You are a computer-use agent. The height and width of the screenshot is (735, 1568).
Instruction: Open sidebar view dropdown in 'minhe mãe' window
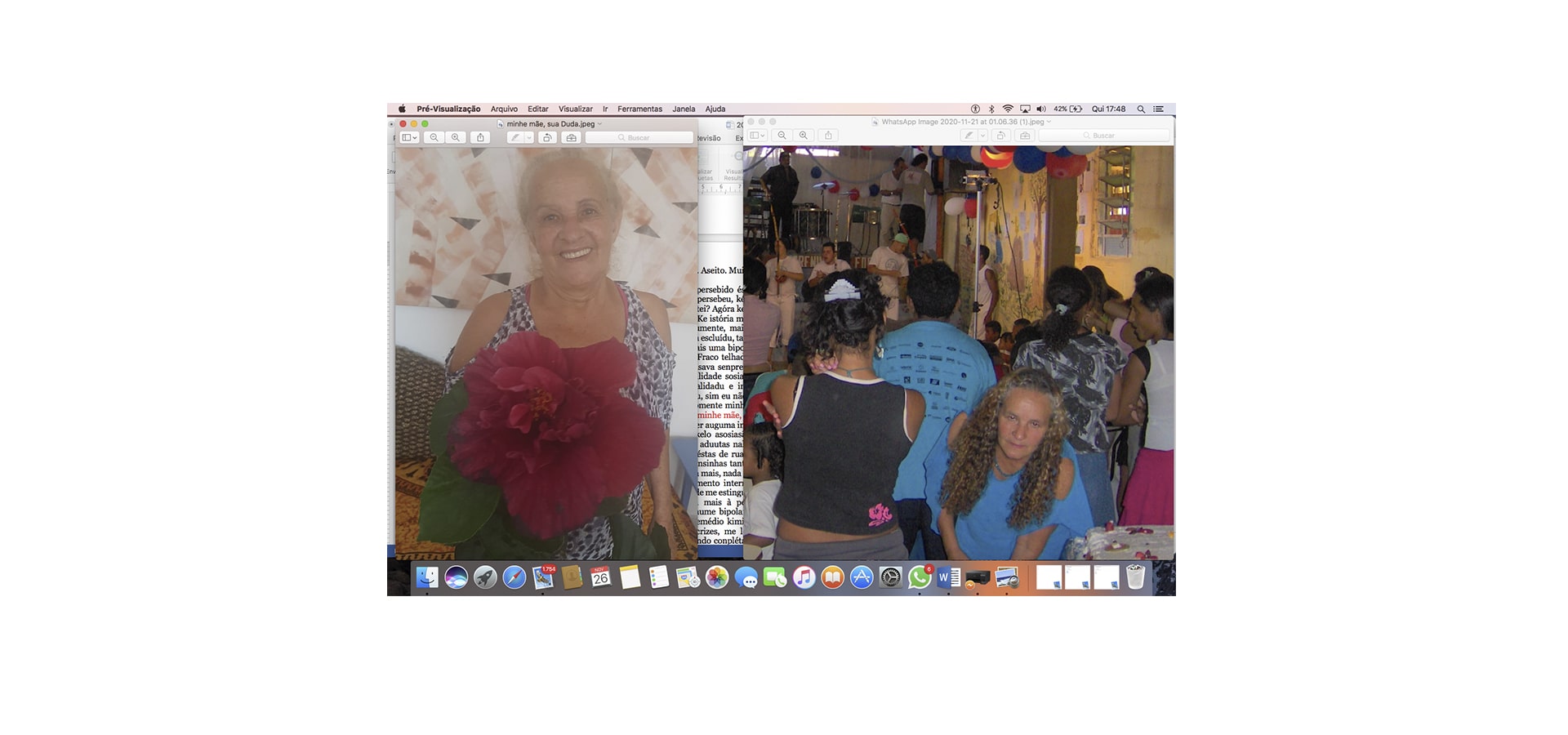coord(410,138)
